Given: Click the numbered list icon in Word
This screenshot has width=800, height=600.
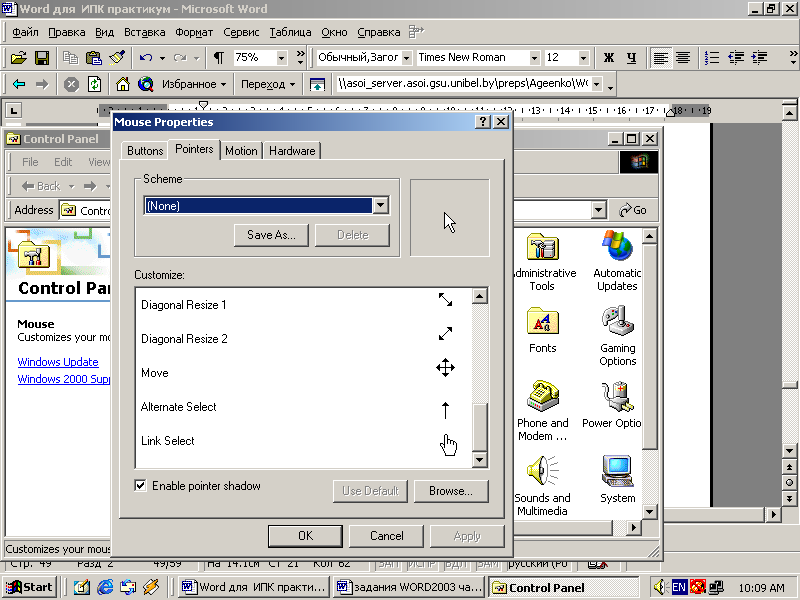Looking at the screenshot, I should [x=712, y=58].
